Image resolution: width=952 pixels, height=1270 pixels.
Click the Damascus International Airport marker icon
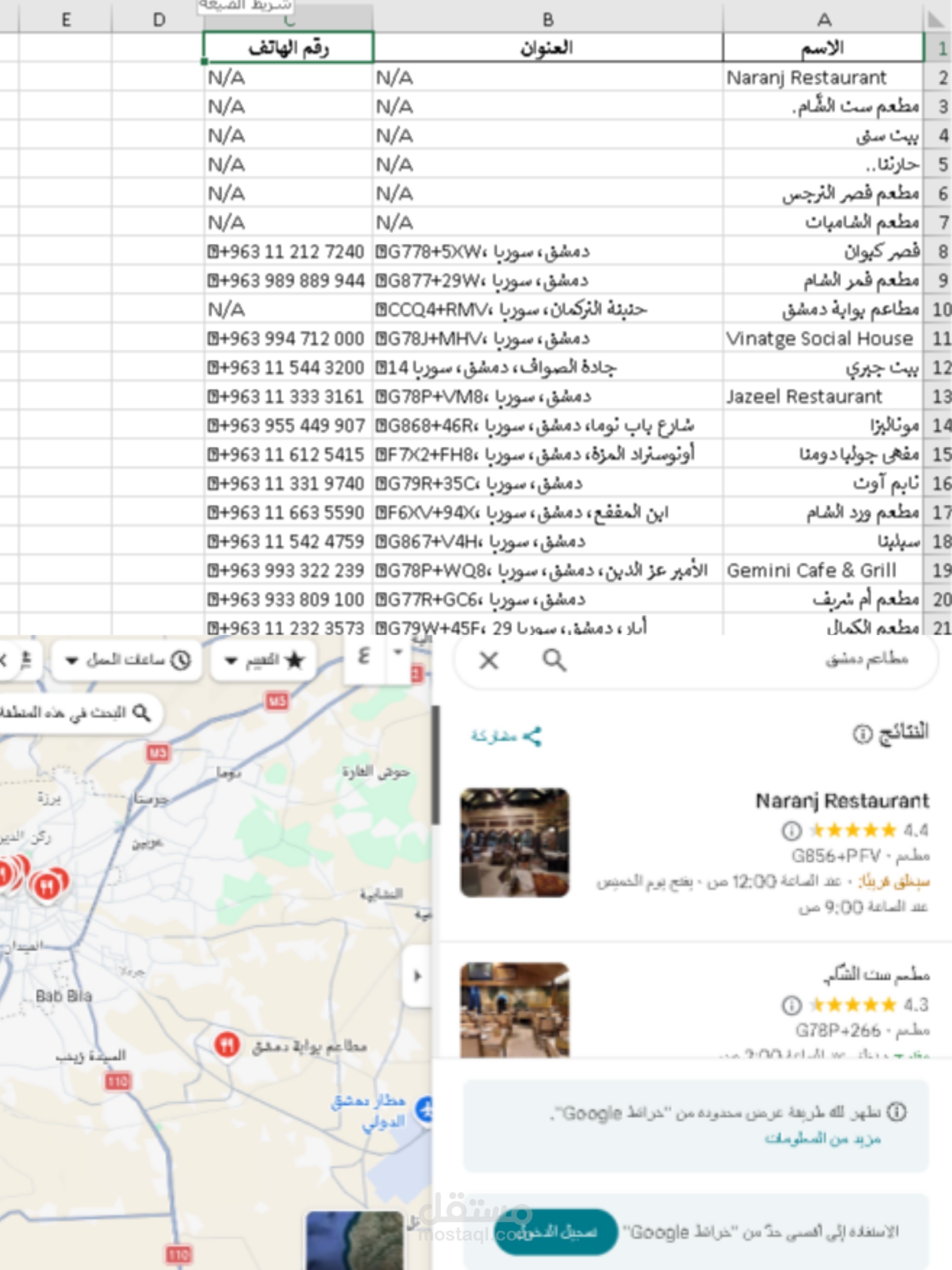425,1109
